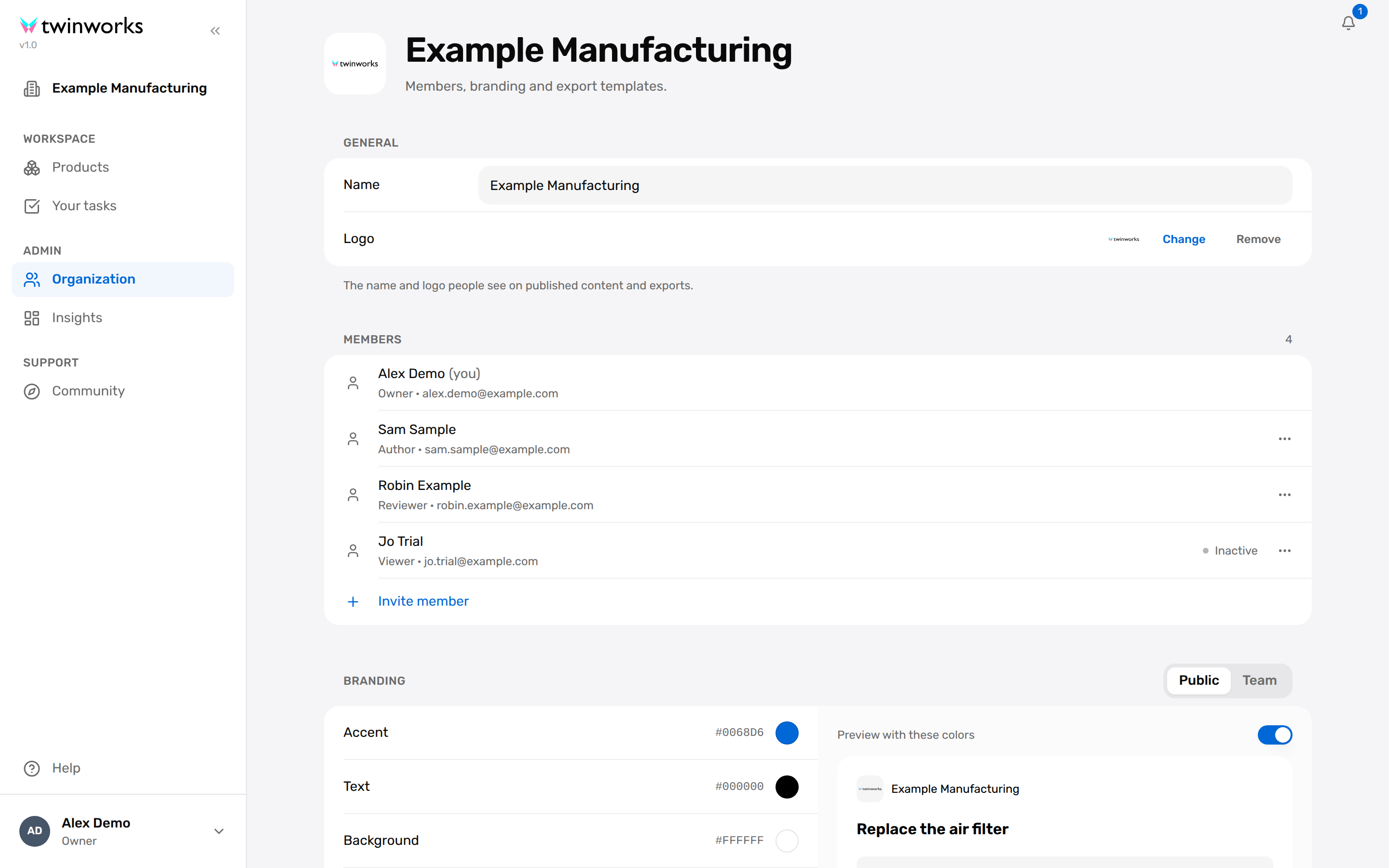
Task: Click the Background white color swatch
Action: click(786, 841)
